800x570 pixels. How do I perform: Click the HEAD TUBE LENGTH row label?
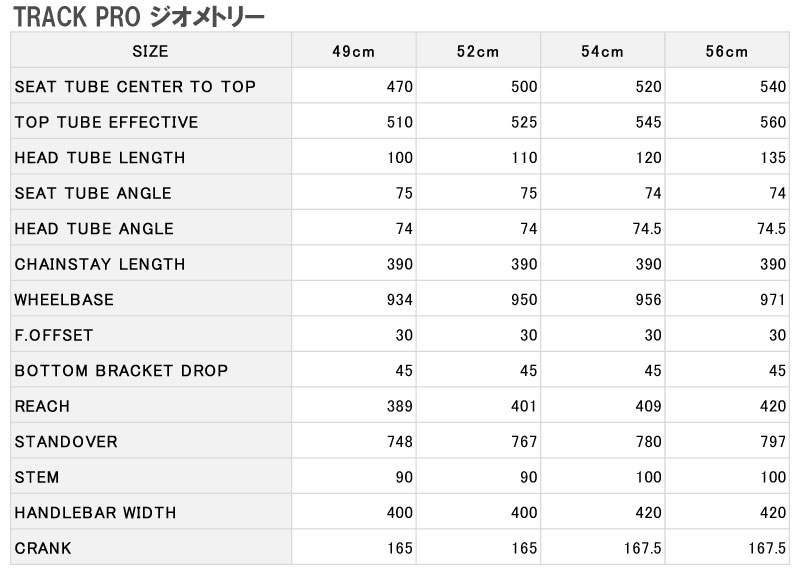(x=100, y=158)
